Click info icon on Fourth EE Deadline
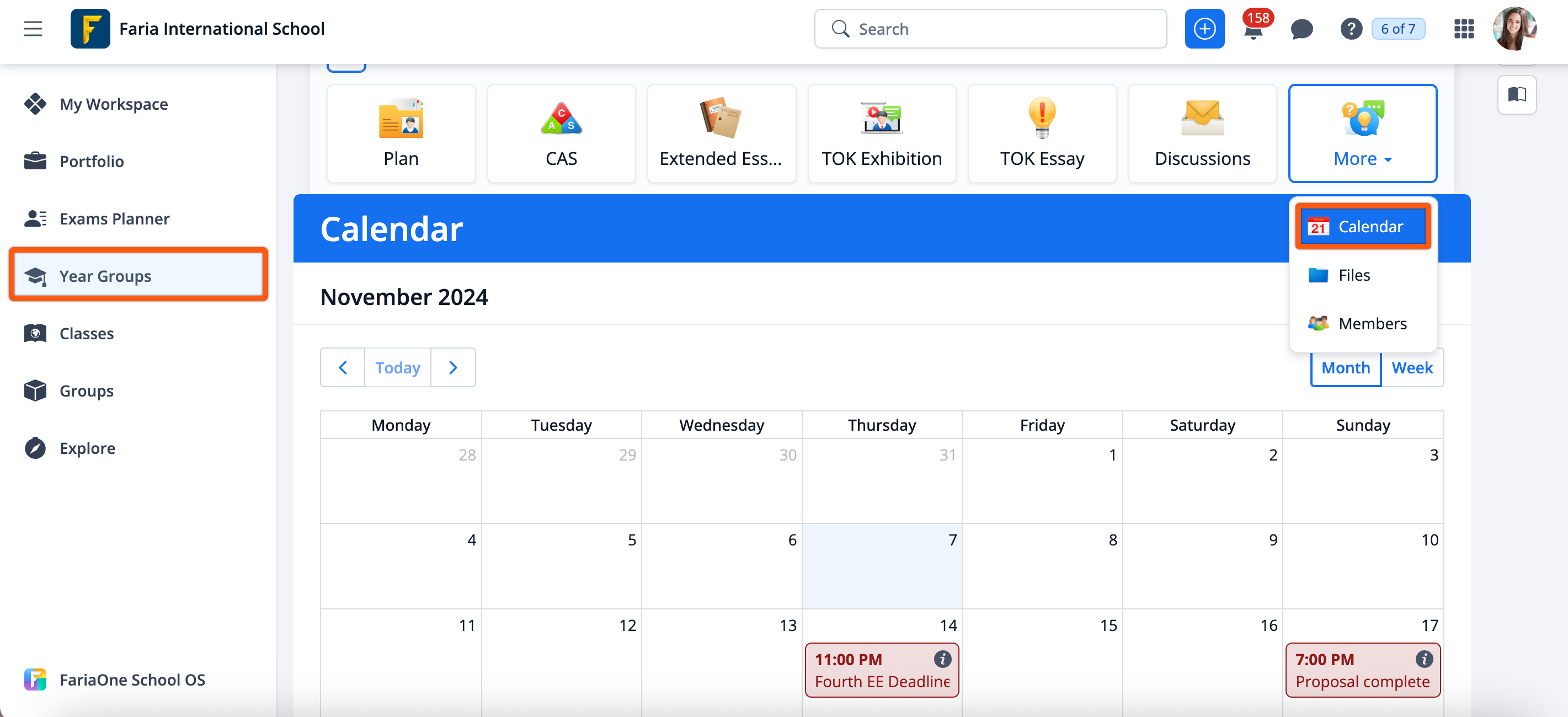The height and width of the screenshot is (717, 1568). (942, 659)
